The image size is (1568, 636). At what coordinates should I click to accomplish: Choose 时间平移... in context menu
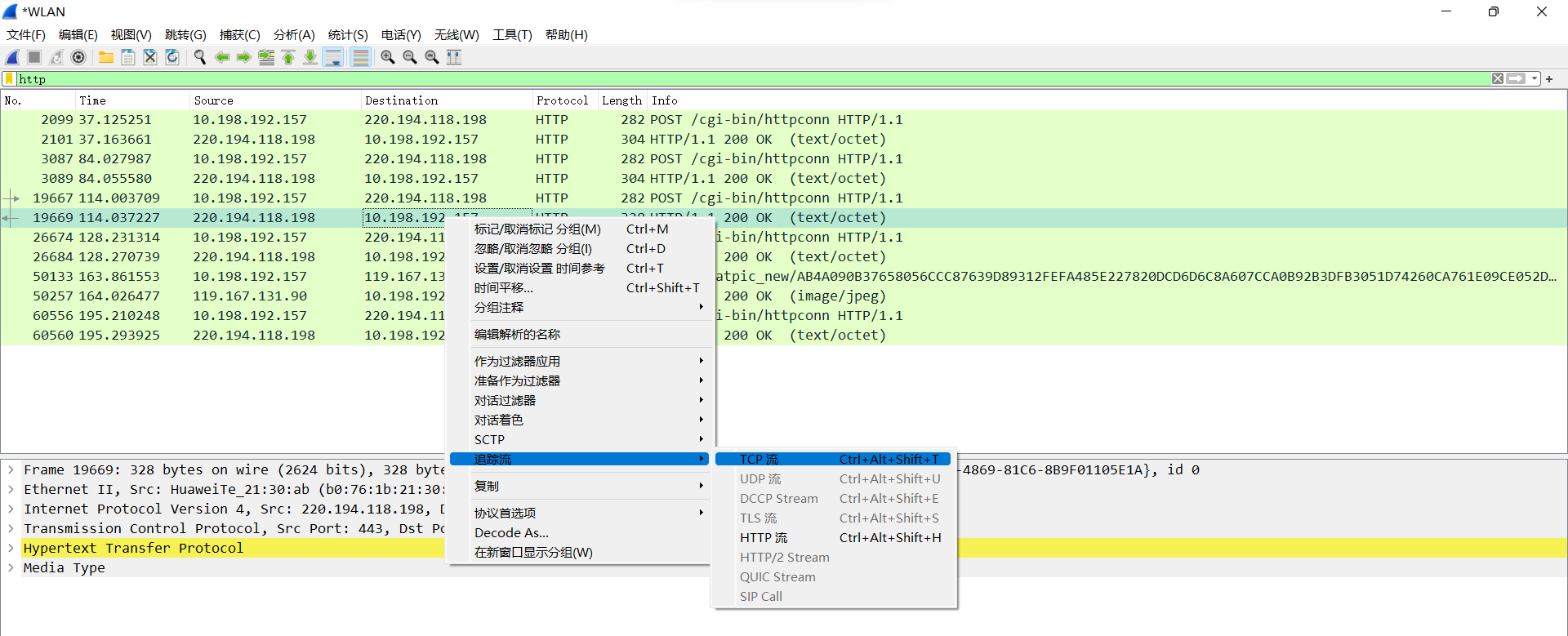[x=579, y=288]
